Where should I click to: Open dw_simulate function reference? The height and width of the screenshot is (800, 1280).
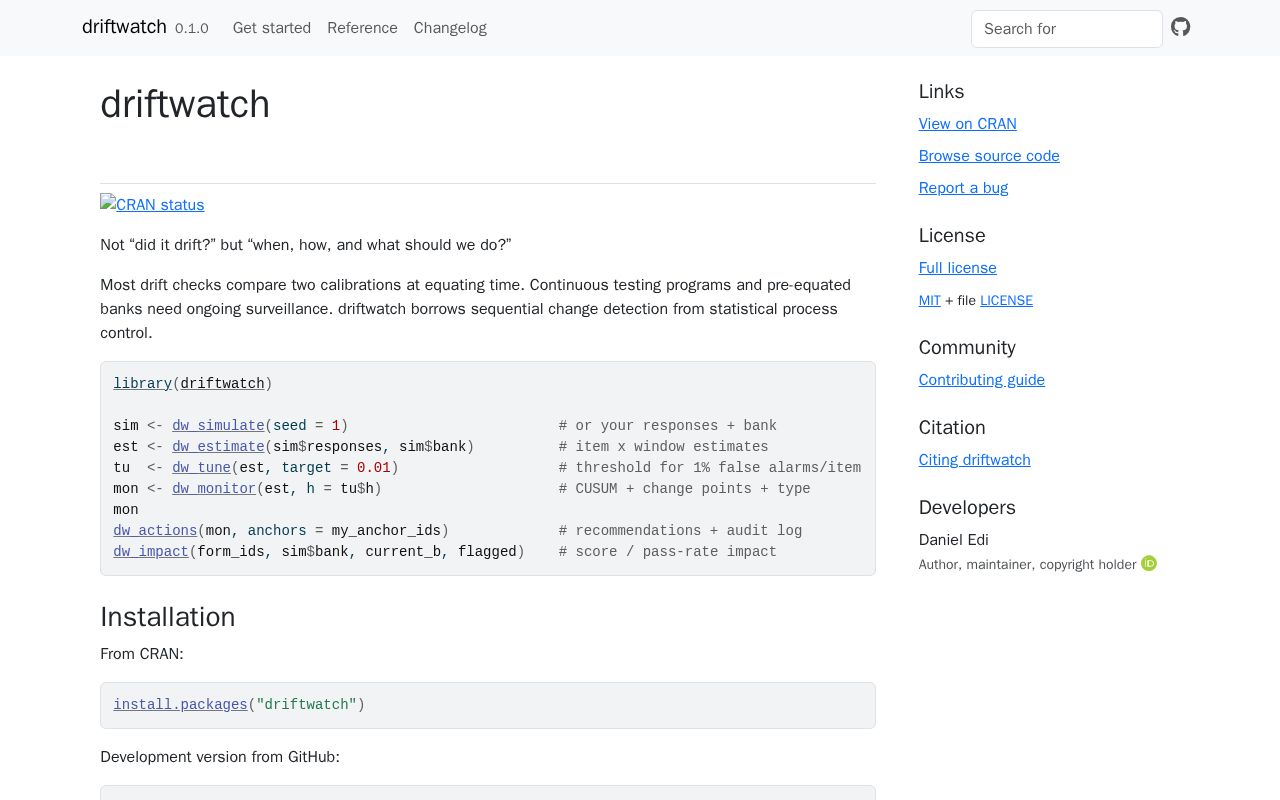218,426
